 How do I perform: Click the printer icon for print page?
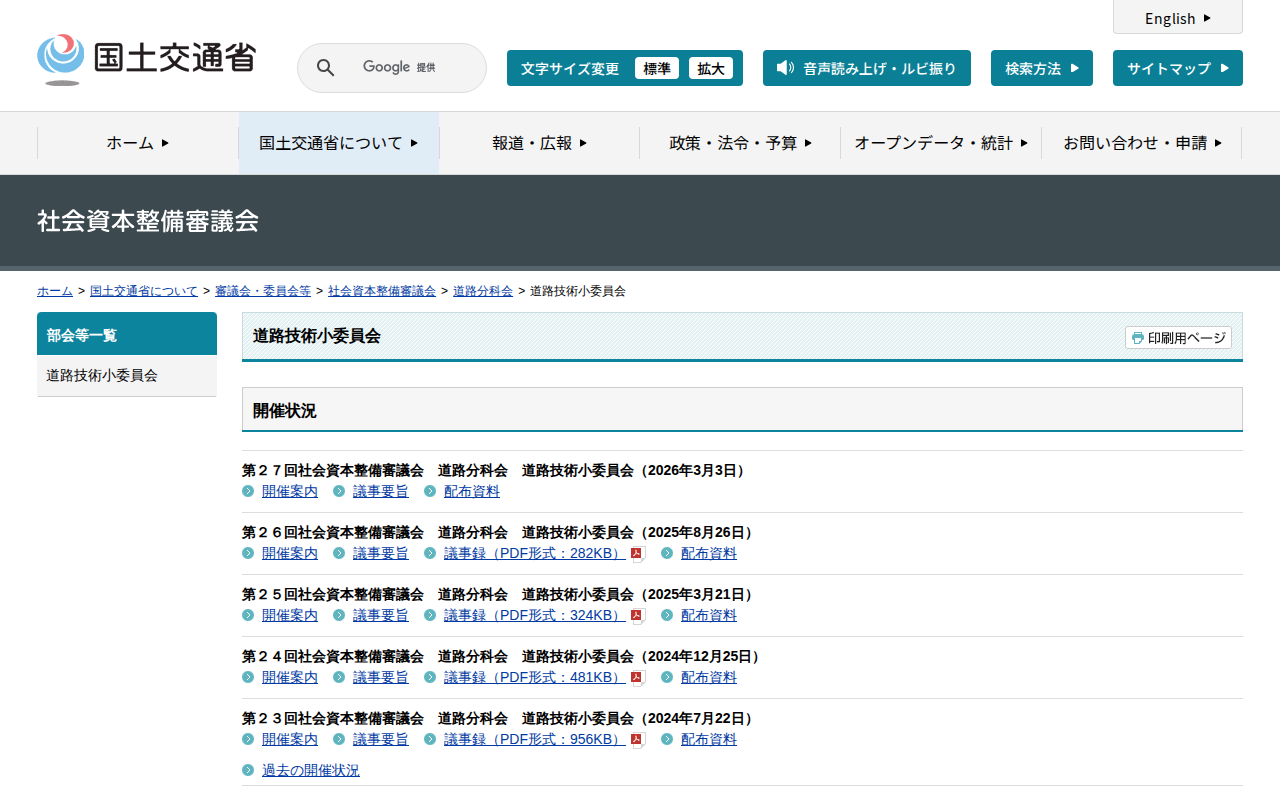point(1137,338)
